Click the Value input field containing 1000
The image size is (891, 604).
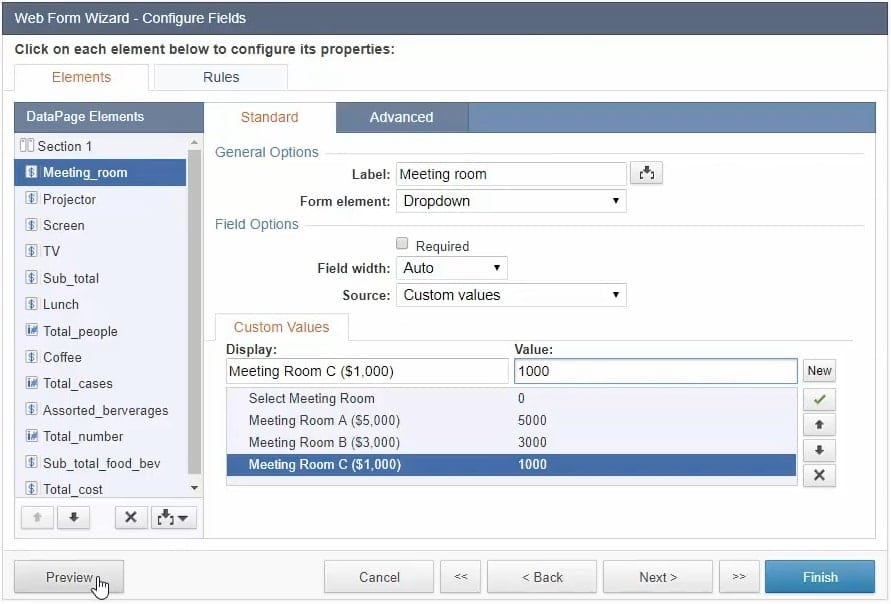[655, 371]
